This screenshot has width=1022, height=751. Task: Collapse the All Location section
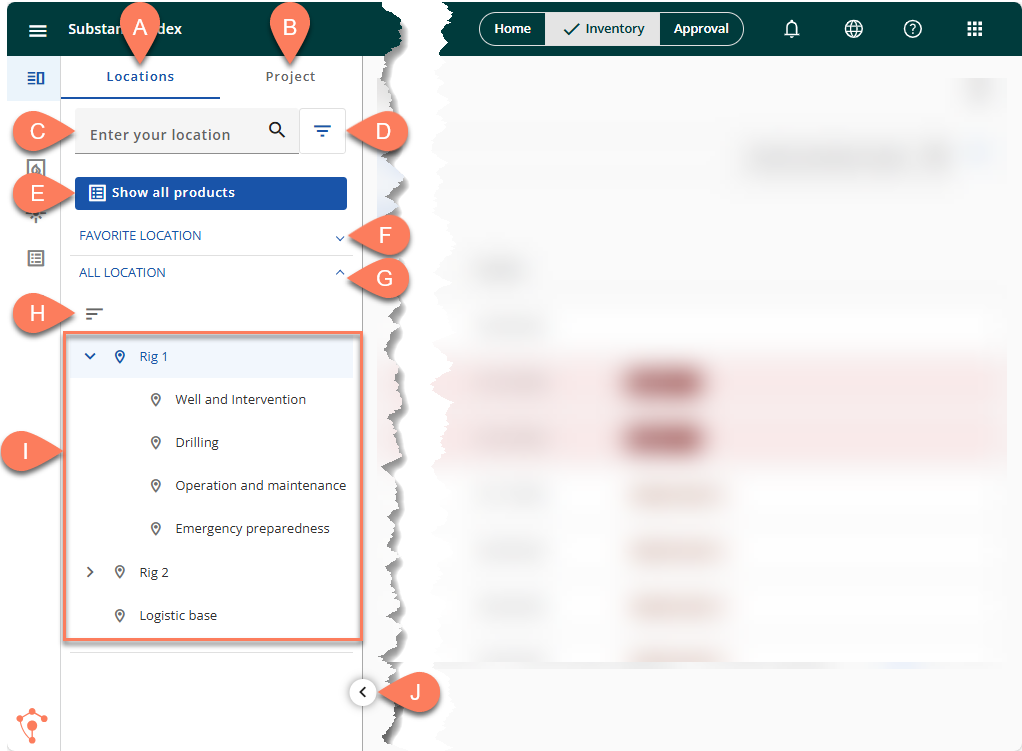pos(340,272)
